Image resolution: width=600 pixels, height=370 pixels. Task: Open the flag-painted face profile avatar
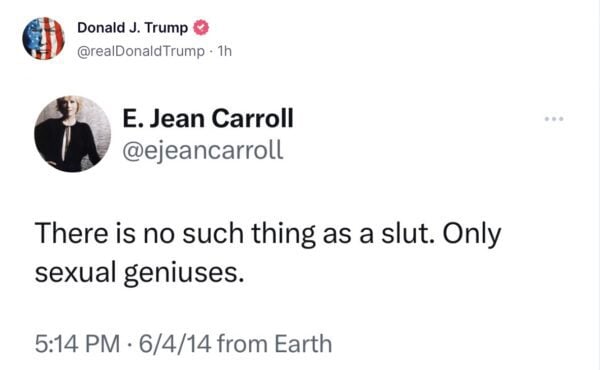43,38
